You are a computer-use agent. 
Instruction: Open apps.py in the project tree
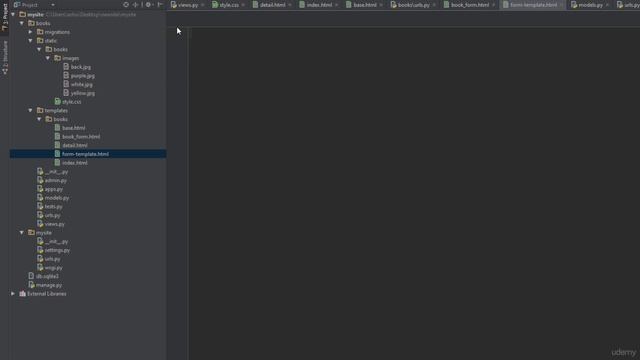pyautogui.click(x=54, y=189)
